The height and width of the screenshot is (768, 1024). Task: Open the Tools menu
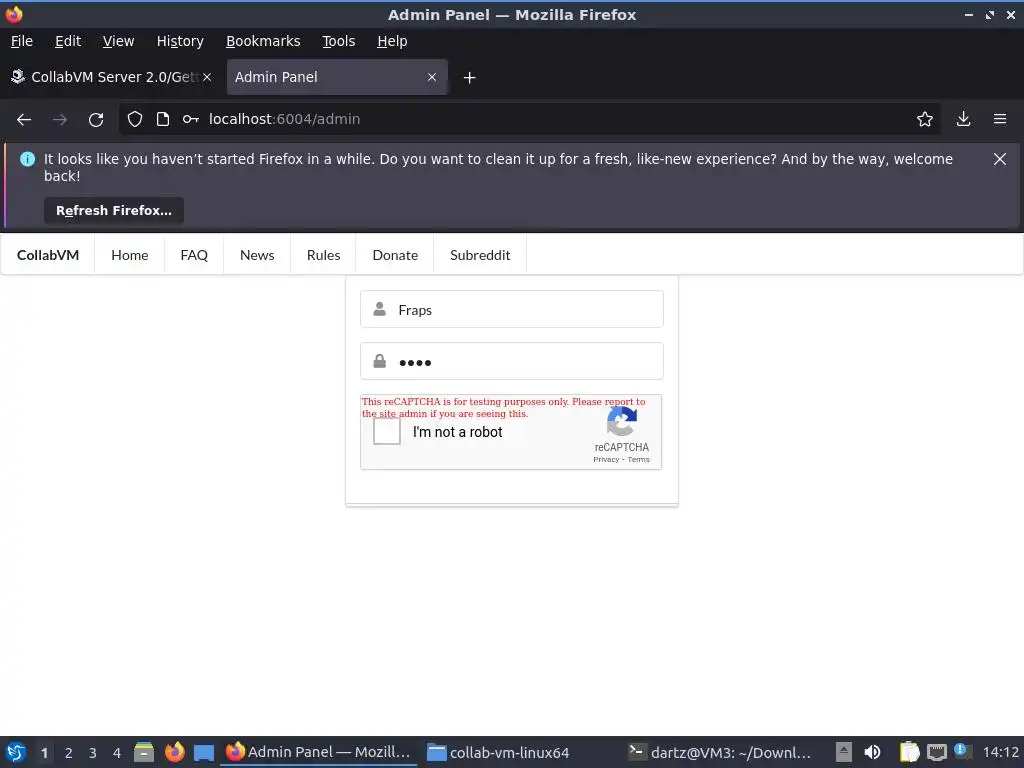(338, 41)
